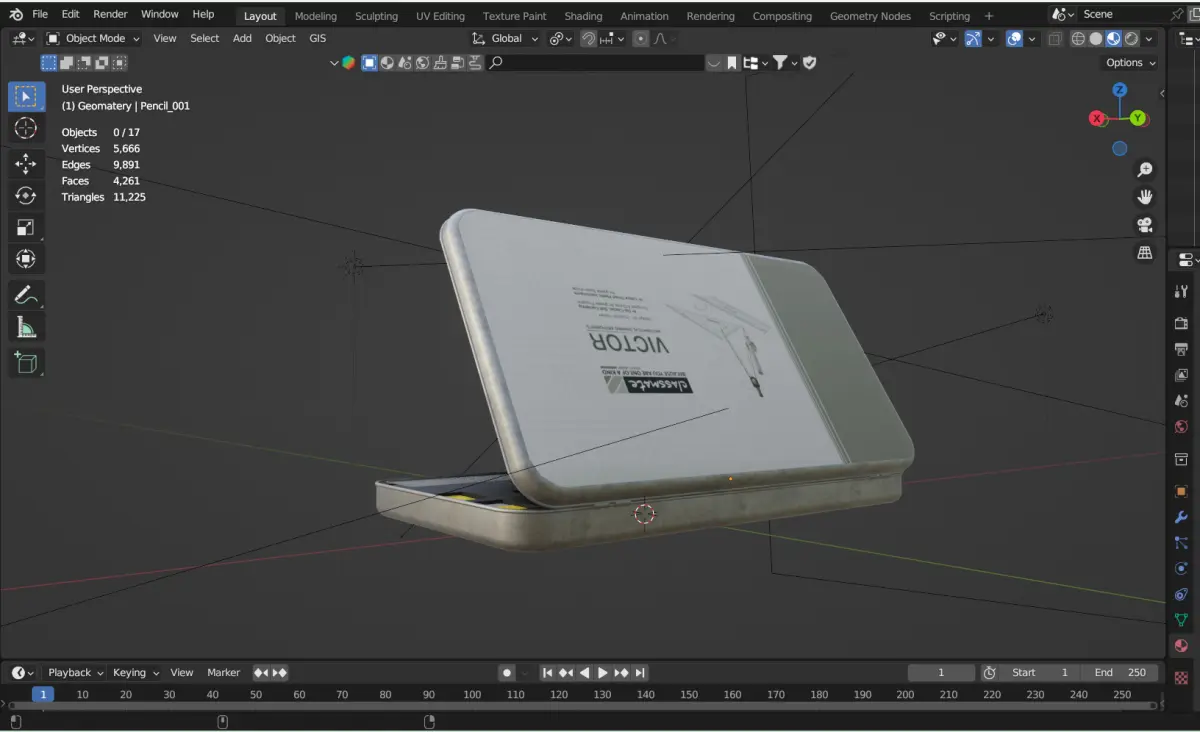
Task: Select the Add Cube tool
Action: pyautogui.click(x=26, y=362)
